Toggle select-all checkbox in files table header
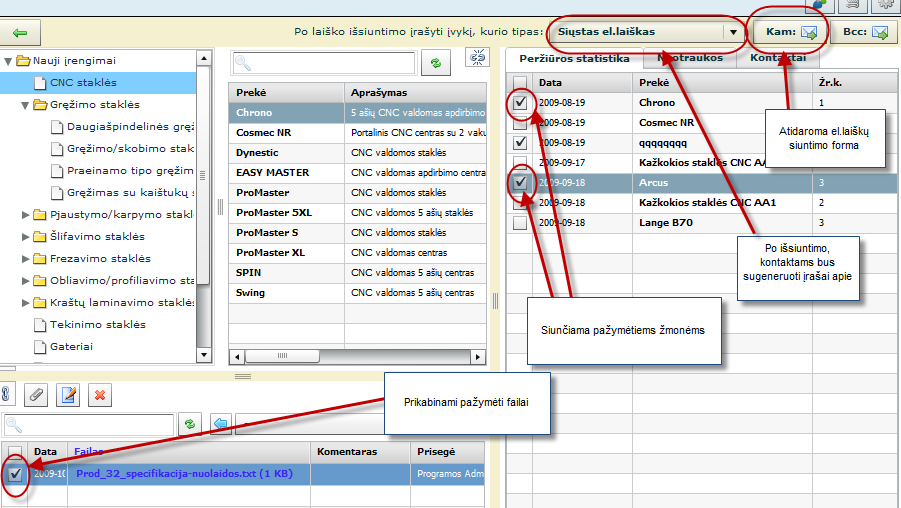 click(x=16, y=452)
